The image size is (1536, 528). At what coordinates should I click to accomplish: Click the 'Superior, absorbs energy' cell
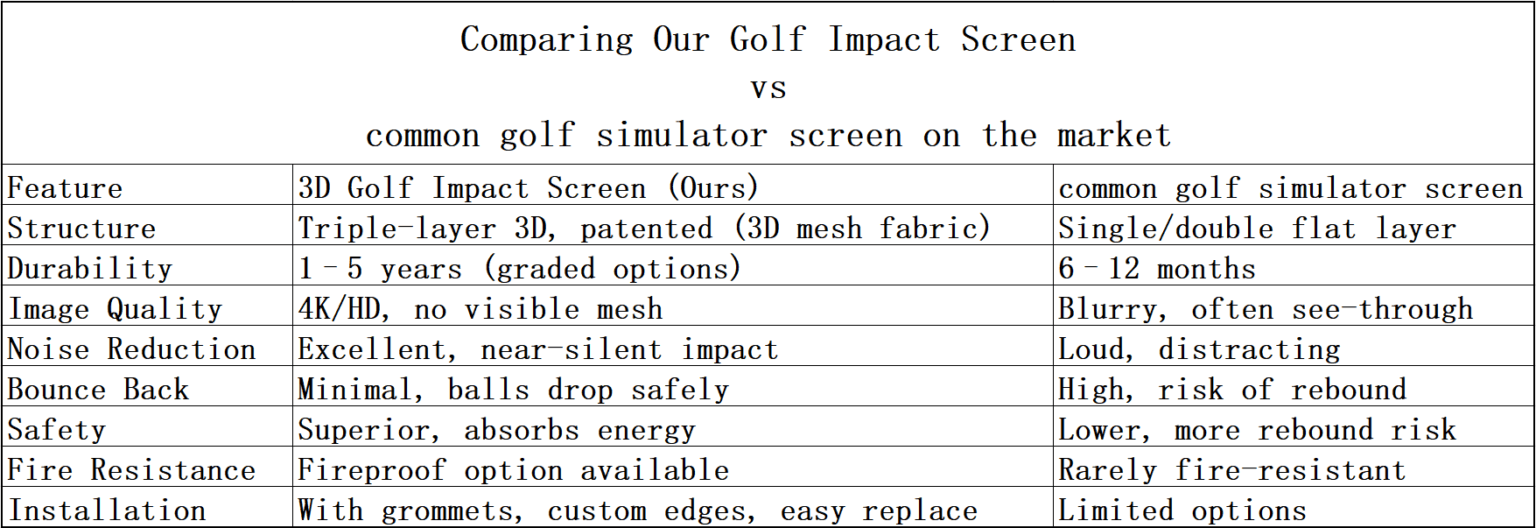[x=497, y=430]
